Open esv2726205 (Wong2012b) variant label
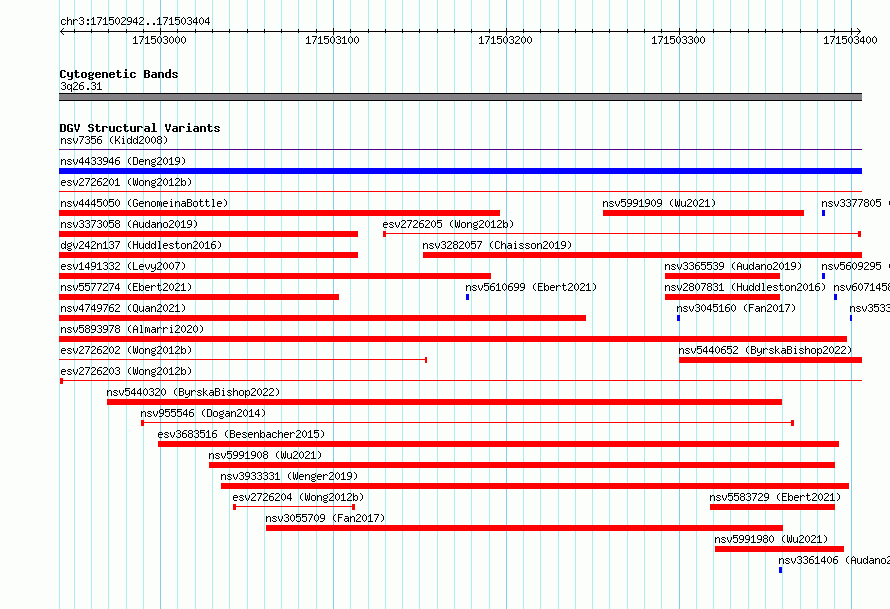The image size is (890, 609). 448,224
